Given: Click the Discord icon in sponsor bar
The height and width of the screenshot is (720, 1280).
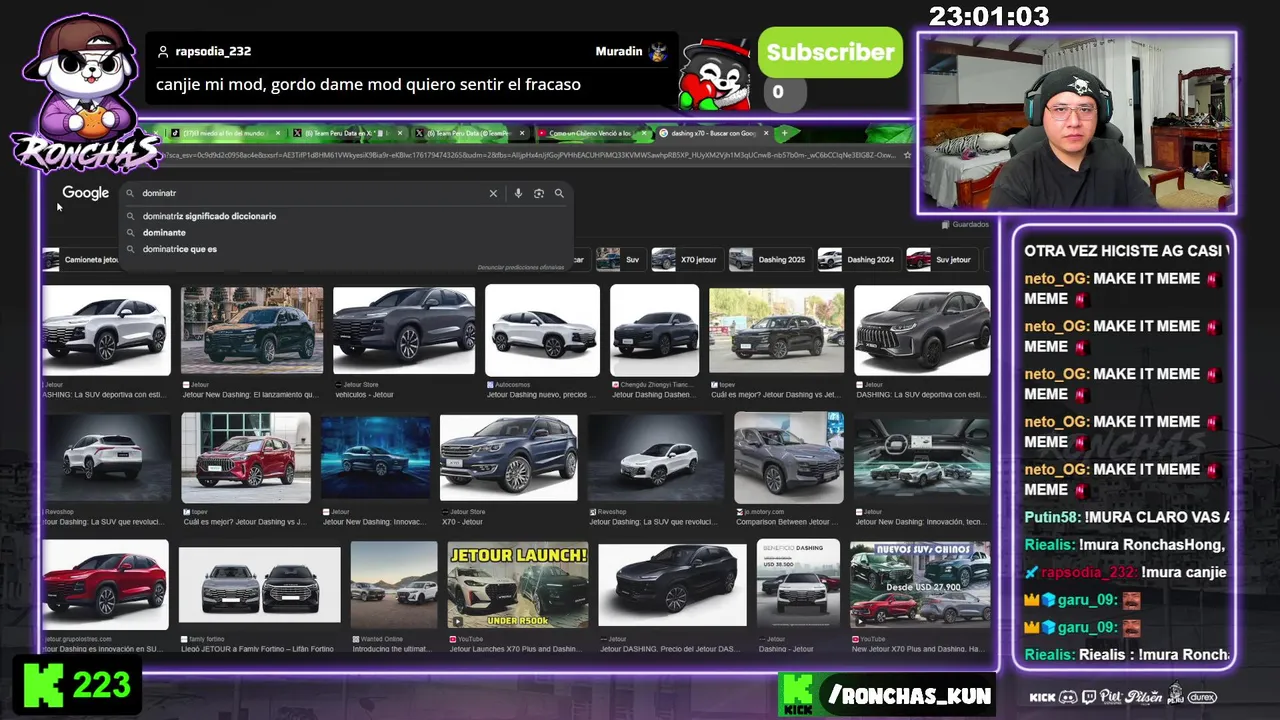Looking at the screenshot, I should click(1068, 697).
